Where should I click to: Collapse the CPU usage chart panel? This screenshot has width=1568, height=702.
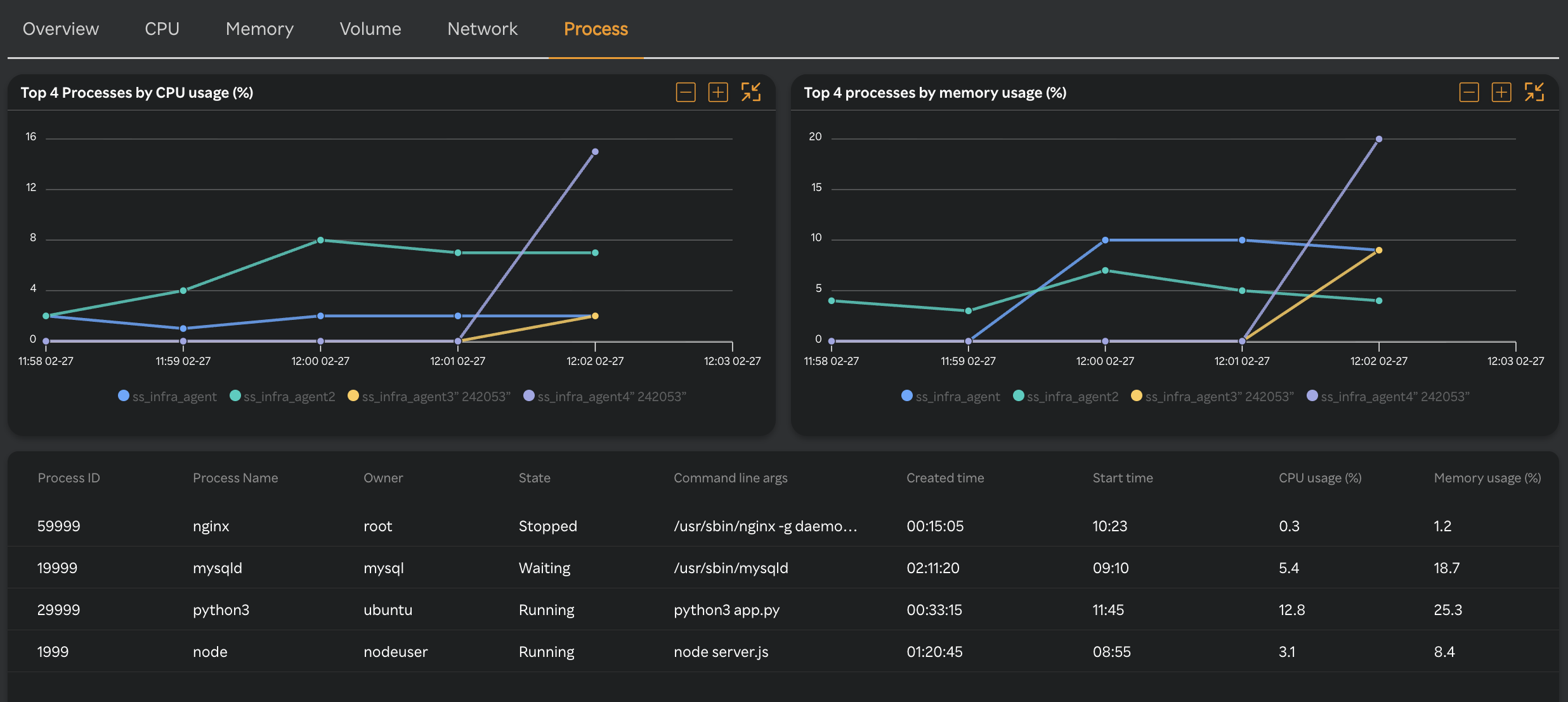(x=751, y=93)
